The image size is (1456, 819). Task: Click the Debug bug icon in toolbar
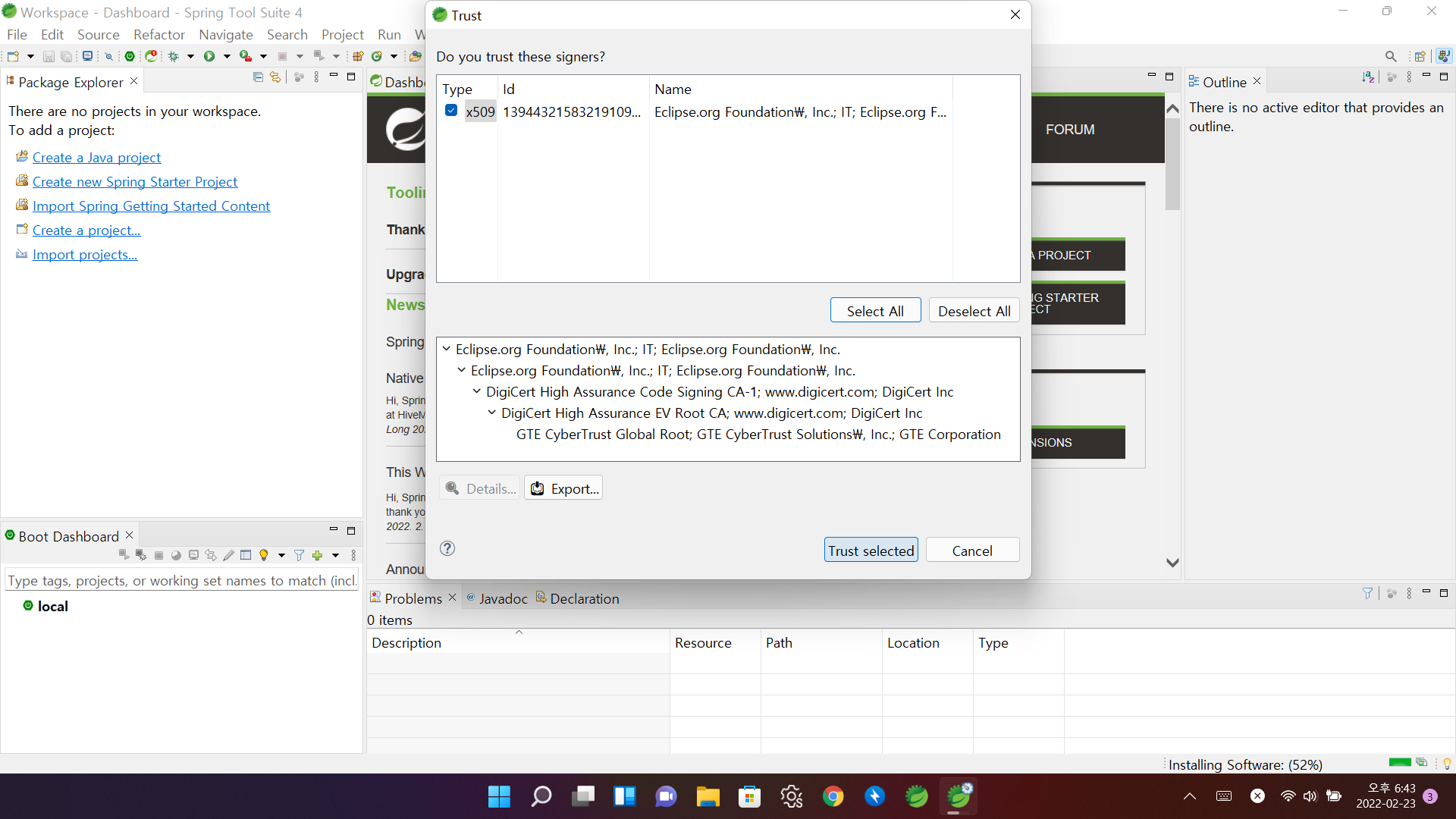click(174, 56)
